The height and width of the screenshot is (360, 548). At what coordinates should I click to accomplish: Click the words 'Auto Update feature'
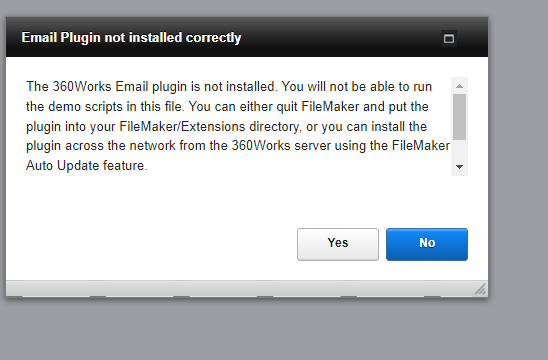[86, 165]
